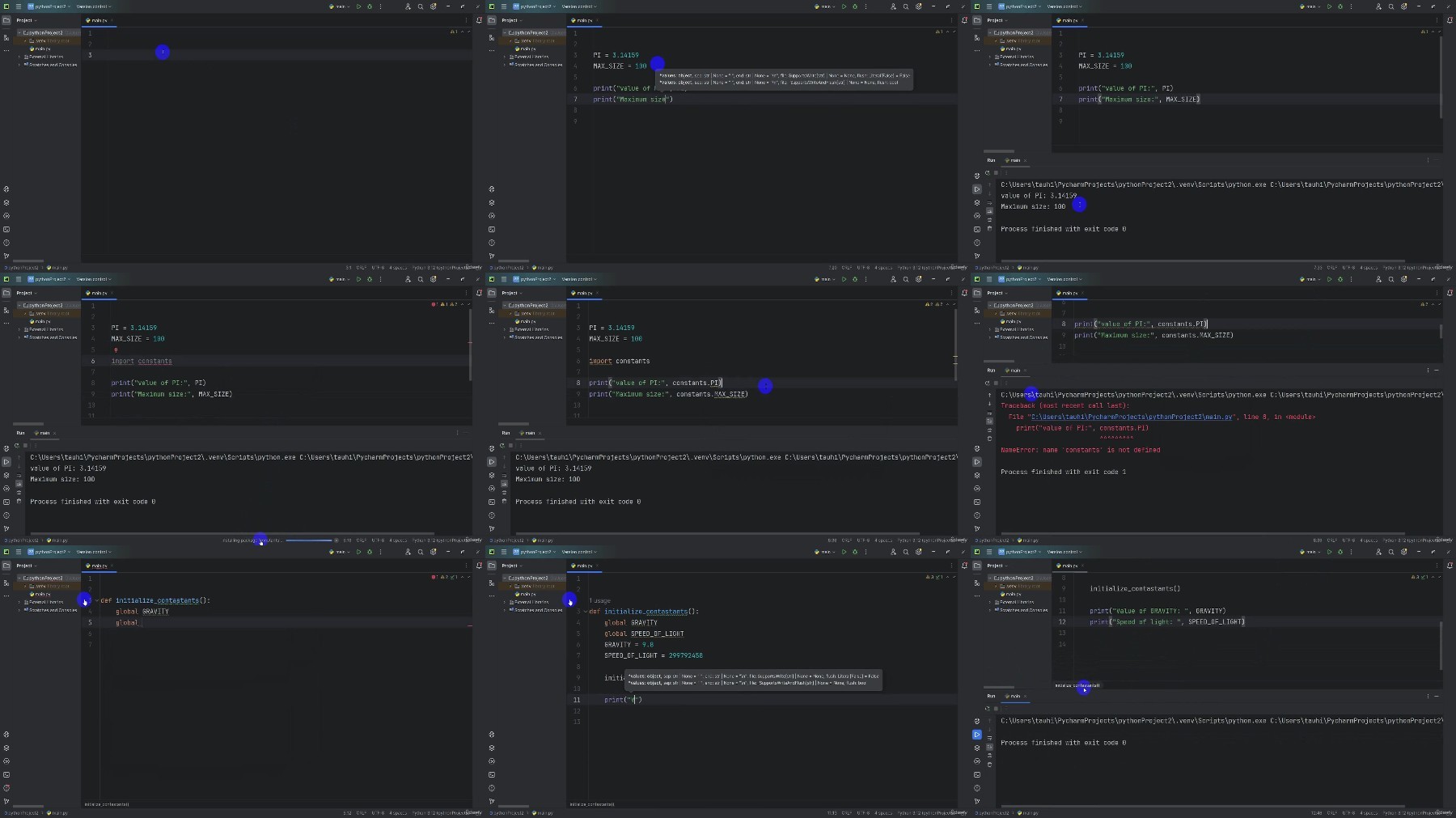Click the green Run button in top-left frame
This screenshot has height=818, width=1456.
[358, 6]
